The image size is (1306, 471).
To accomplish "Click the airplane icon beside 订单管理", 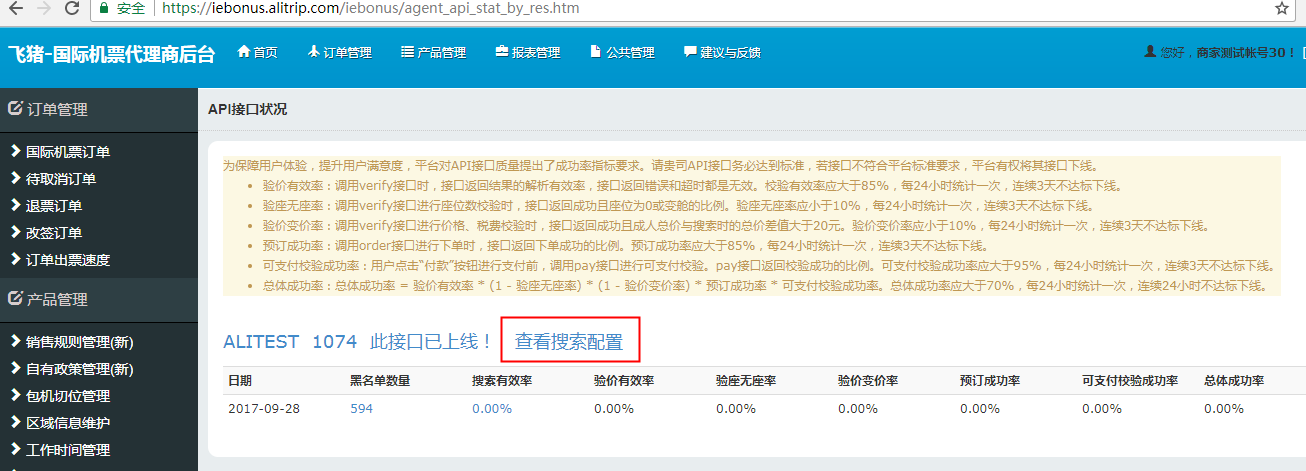I will pyautogui.click(x=313, y=52).
